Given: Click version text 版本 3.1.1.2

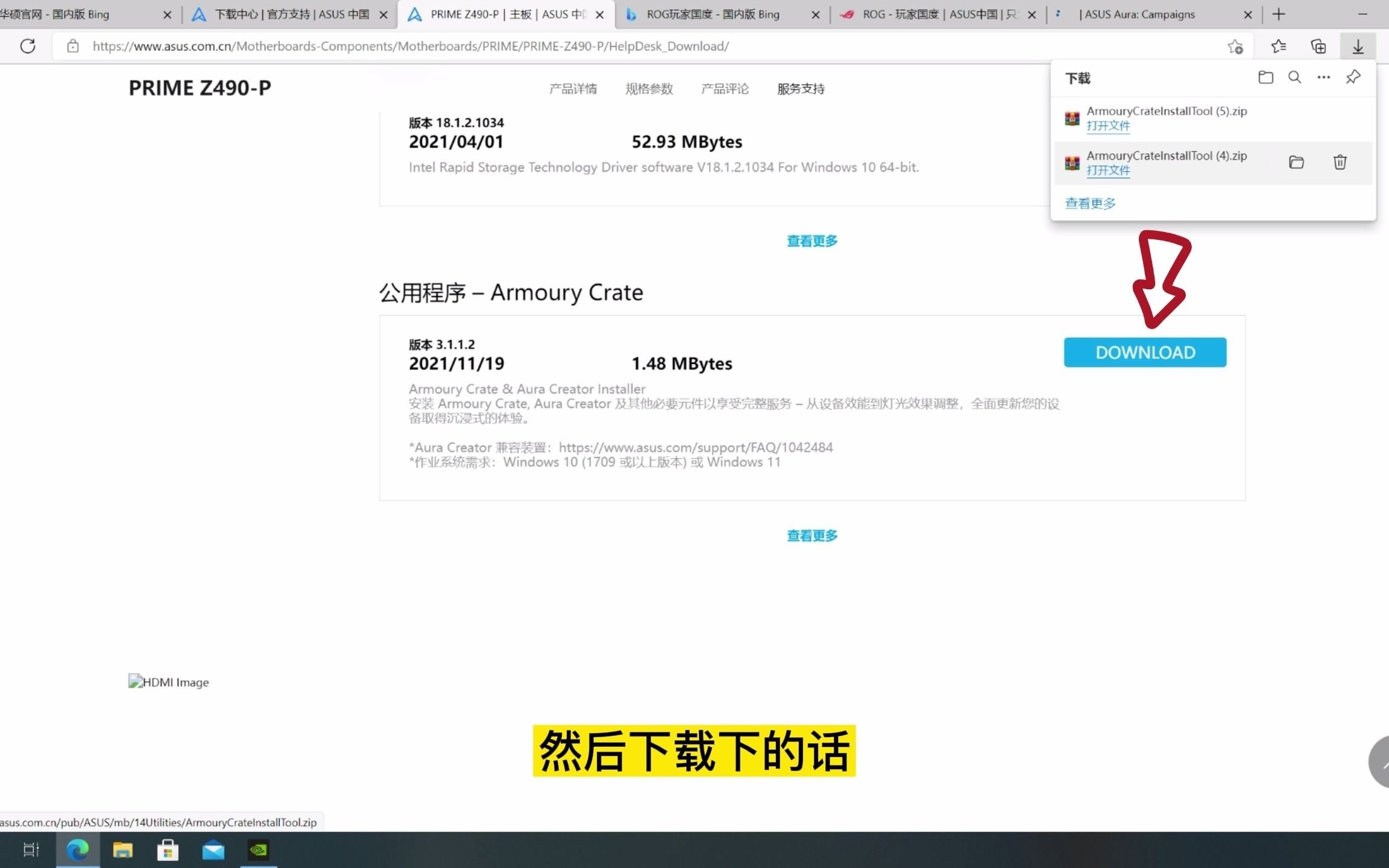Looking at the screenshot, I should click(441, 344).
